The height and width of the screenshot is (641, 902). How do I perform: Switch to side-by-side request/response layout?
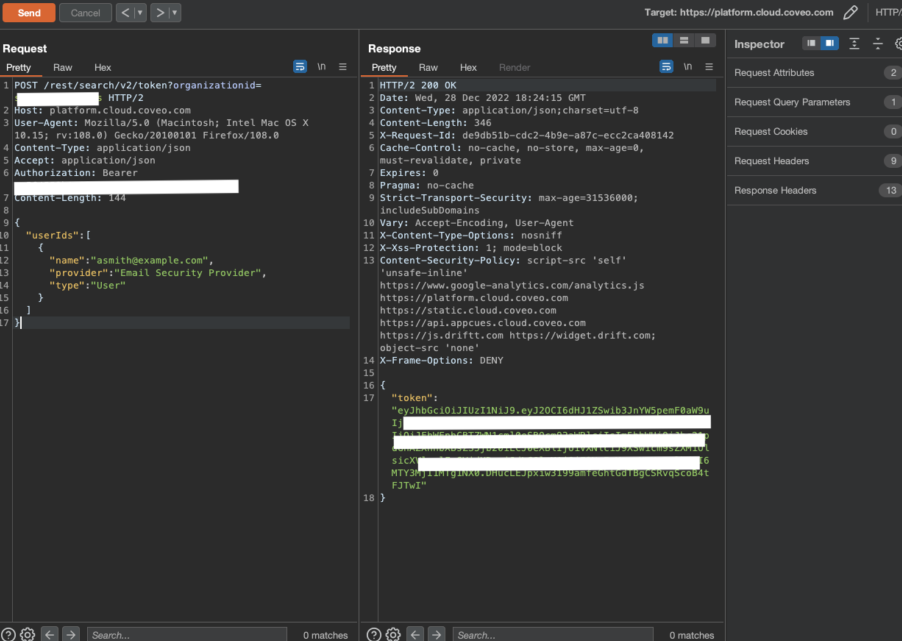pos(661,40)
